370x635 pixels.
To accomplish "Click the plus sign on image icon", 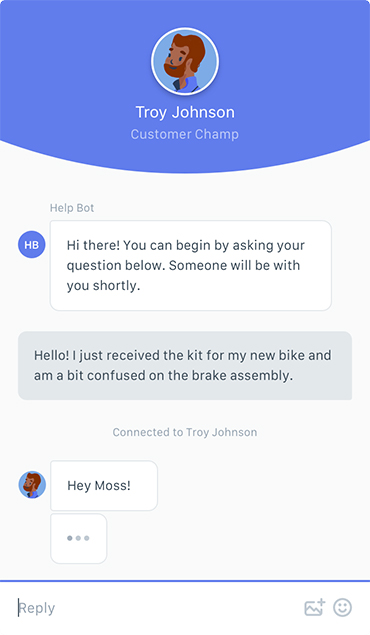I will (x=321, y=602).
